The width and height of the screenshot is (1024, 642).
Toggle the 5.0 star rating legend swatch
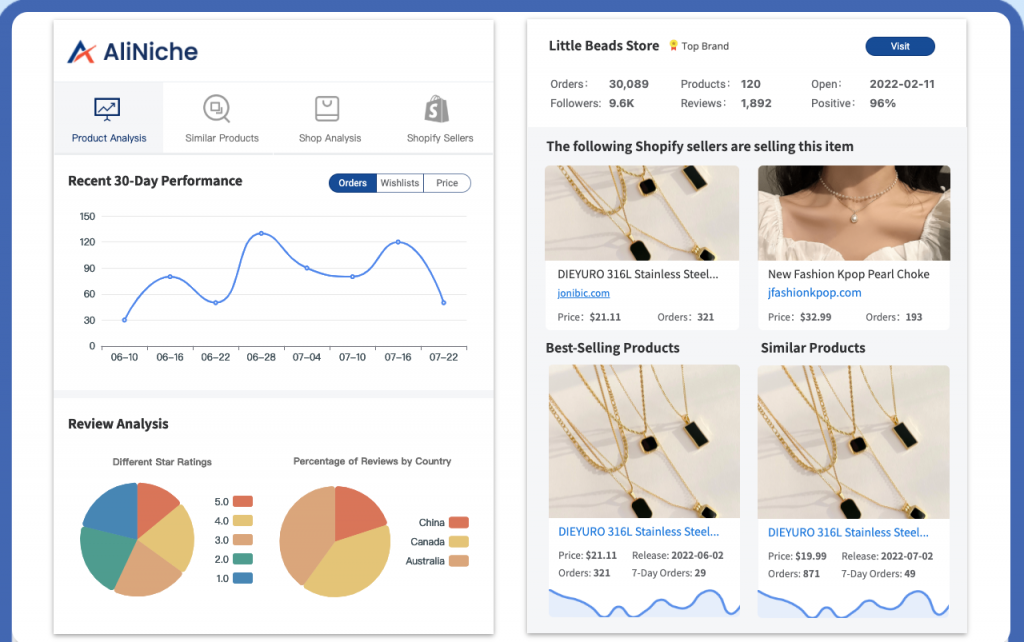coord(243,502)
